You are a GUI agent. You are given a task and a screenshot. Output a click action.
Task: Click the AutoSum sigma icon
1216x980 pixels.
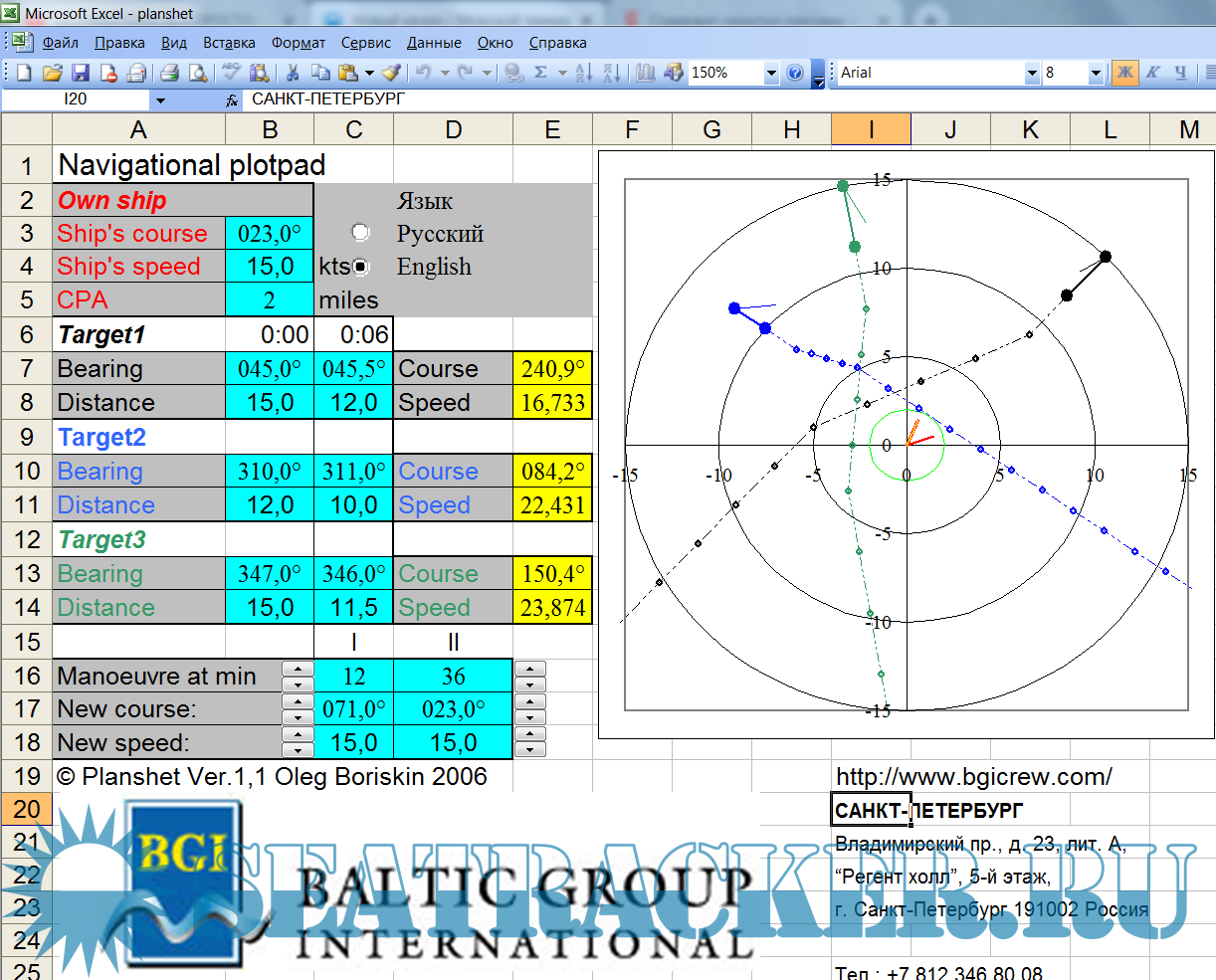pyautogui.click(x=540, y=73)
